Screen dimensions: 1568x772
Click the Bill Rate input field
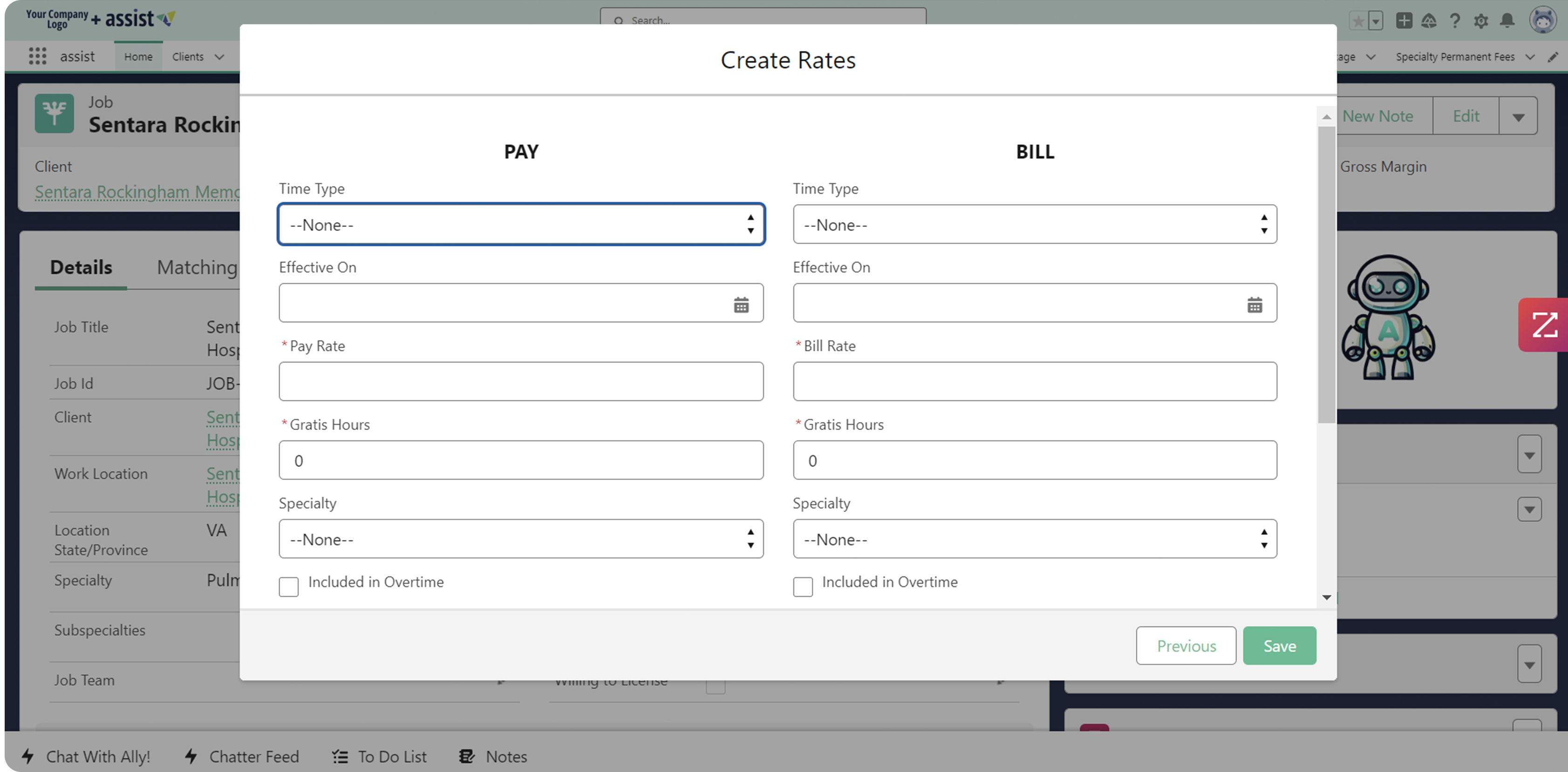tap(1035, 381)
